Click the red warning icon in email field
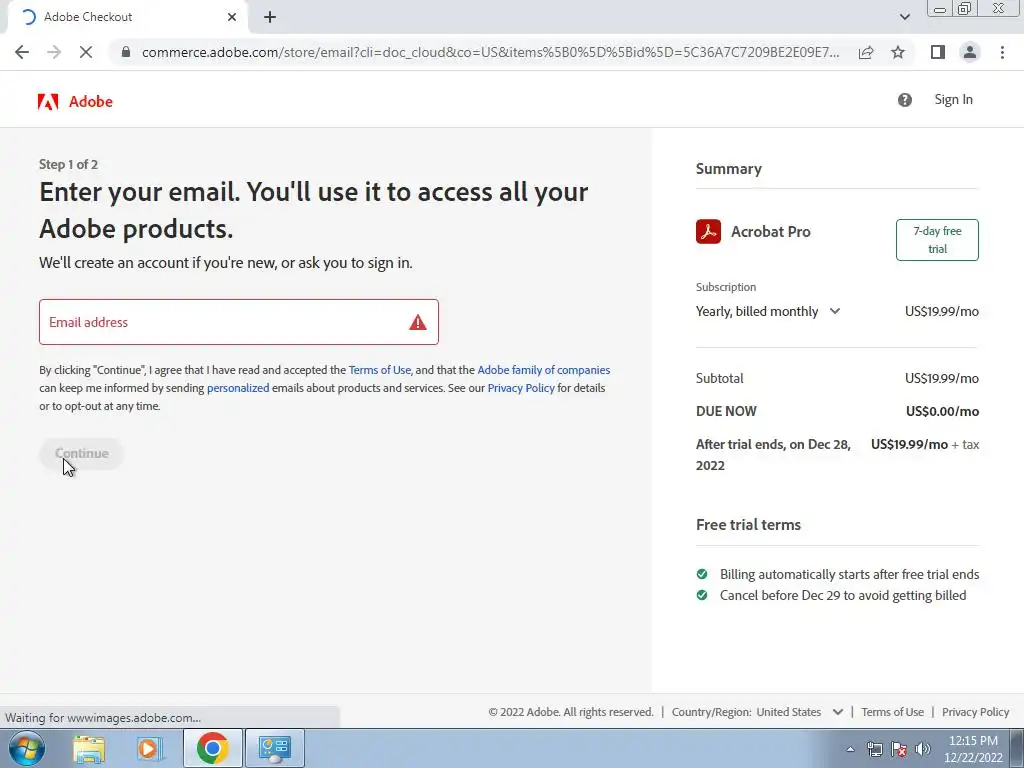Image resolution: width=1024 pixels, height=768 pixels. [418, 322]
